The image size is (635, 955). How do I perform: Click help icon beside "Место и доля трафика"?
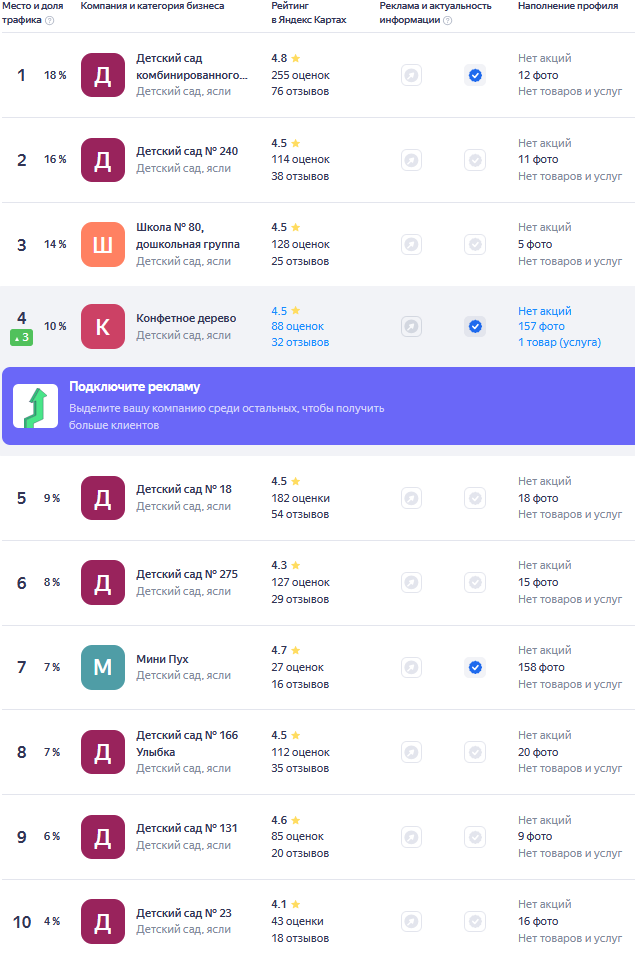coord(50,20)
